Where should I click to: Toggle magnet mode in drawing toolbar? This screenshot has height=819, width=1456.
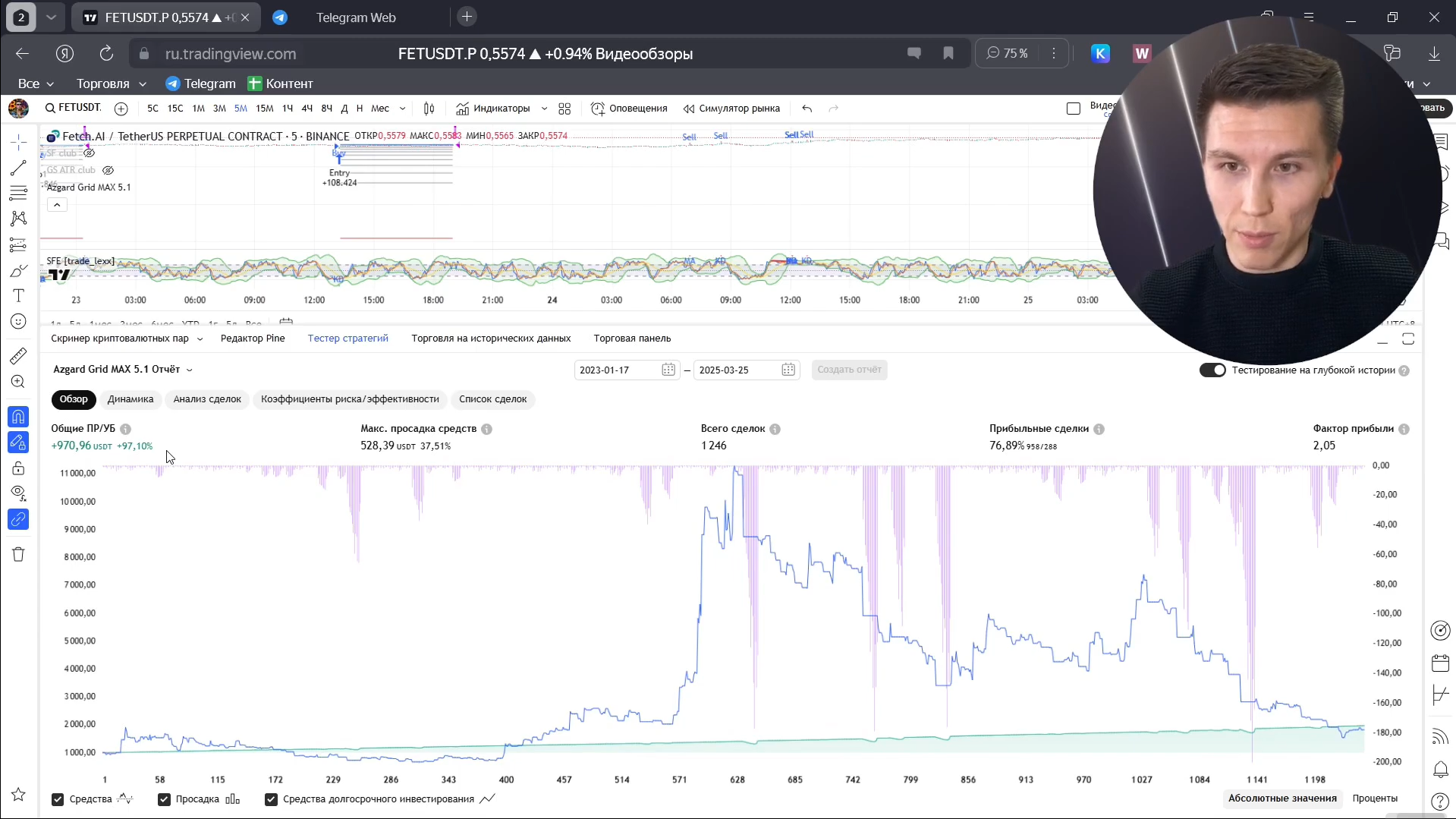pyautogui.click(x=18, y=417)
